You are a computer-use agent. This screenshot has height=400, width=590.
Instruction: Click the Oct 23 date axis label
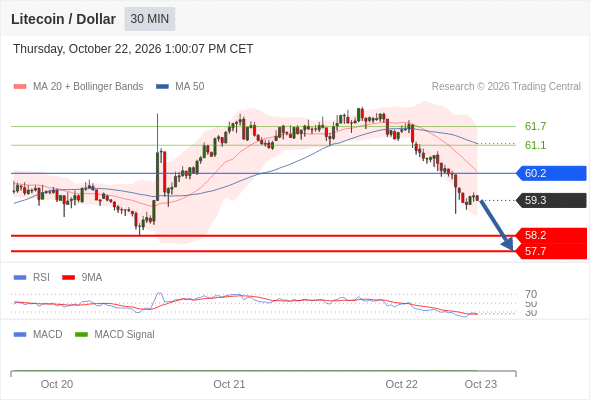tap(481, 384)
